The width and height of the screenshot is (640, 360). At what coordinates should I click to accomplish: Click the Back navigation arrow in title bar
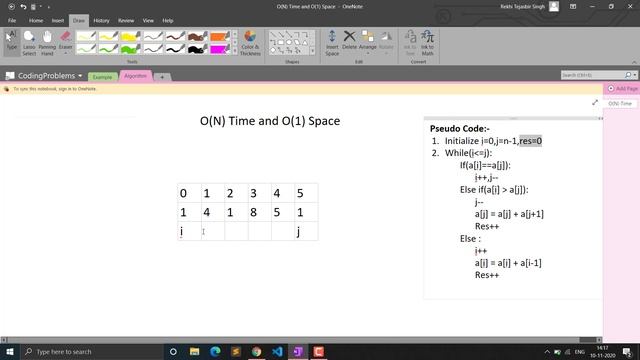[x=11, y=7]
